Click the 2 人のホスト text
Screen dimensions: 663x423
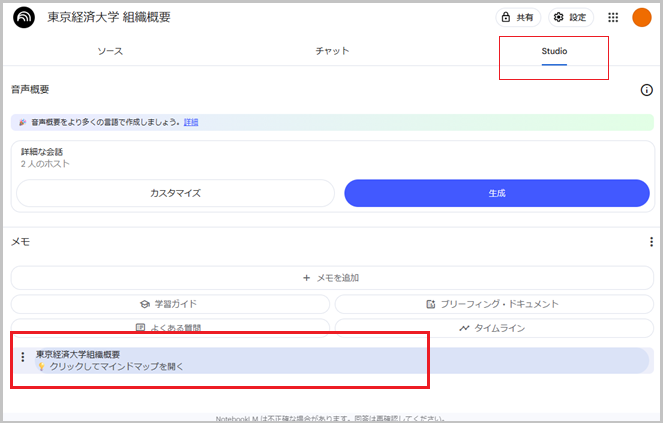pos(45,164)
